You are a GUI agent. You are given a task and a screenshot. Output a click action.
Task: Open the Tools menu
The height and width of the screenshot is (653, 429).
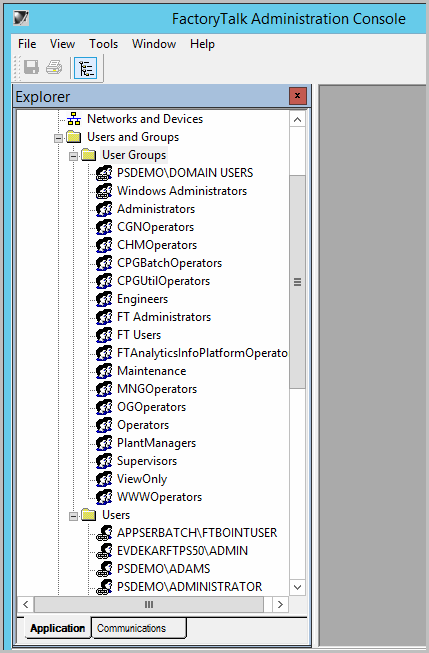point(104,44)
